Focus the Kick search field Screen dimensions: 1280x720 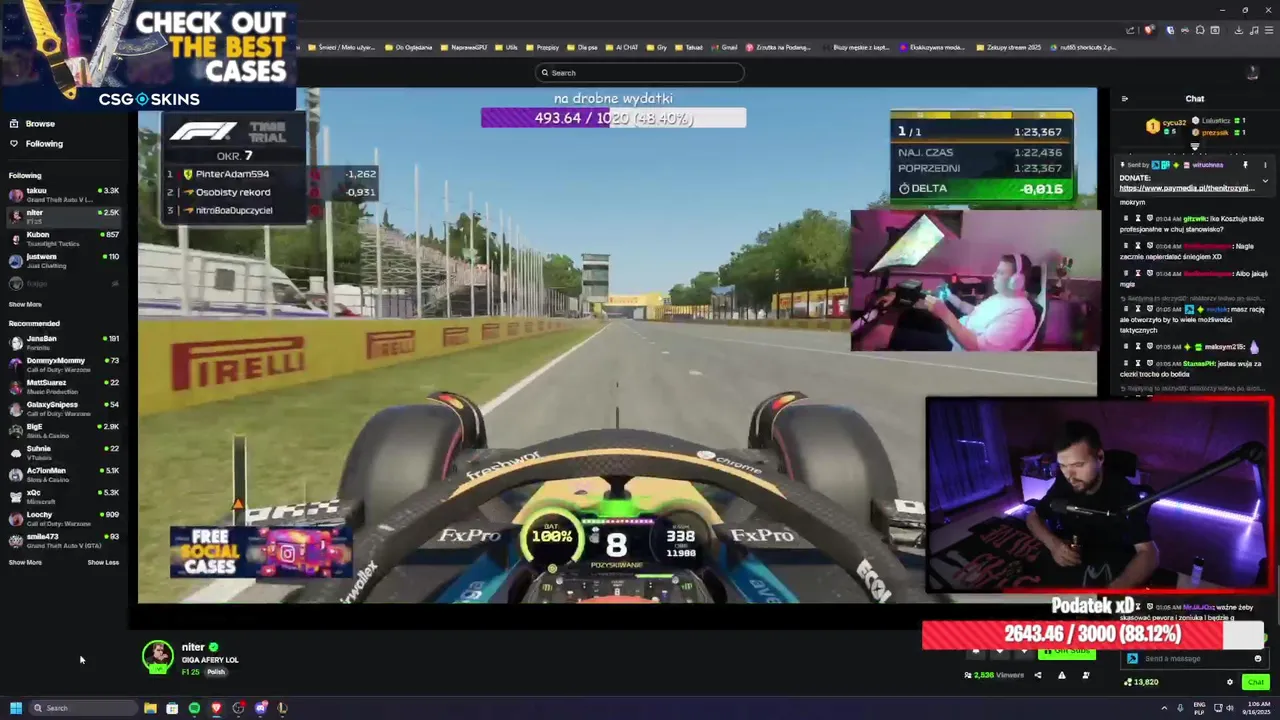640,72
